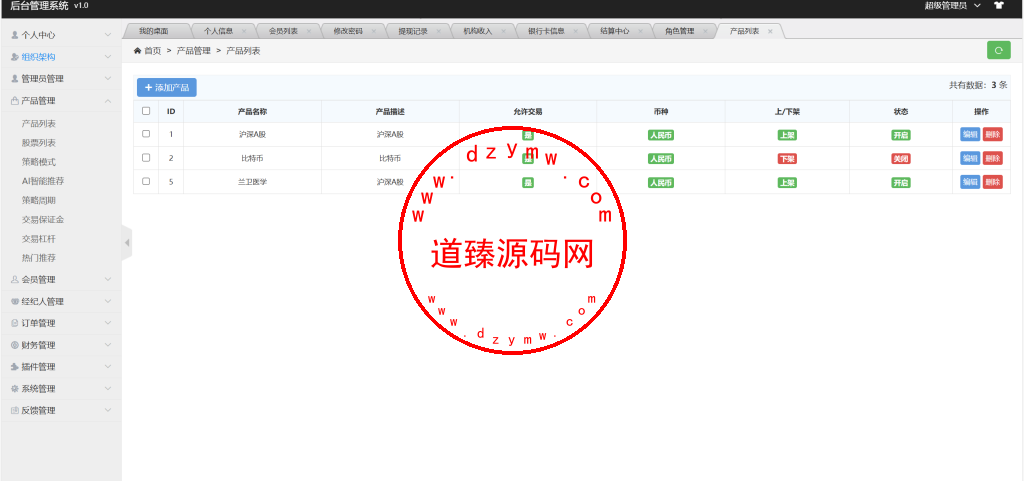Click the 组织架构 icon in sidebar

click(x=15, y=57)
